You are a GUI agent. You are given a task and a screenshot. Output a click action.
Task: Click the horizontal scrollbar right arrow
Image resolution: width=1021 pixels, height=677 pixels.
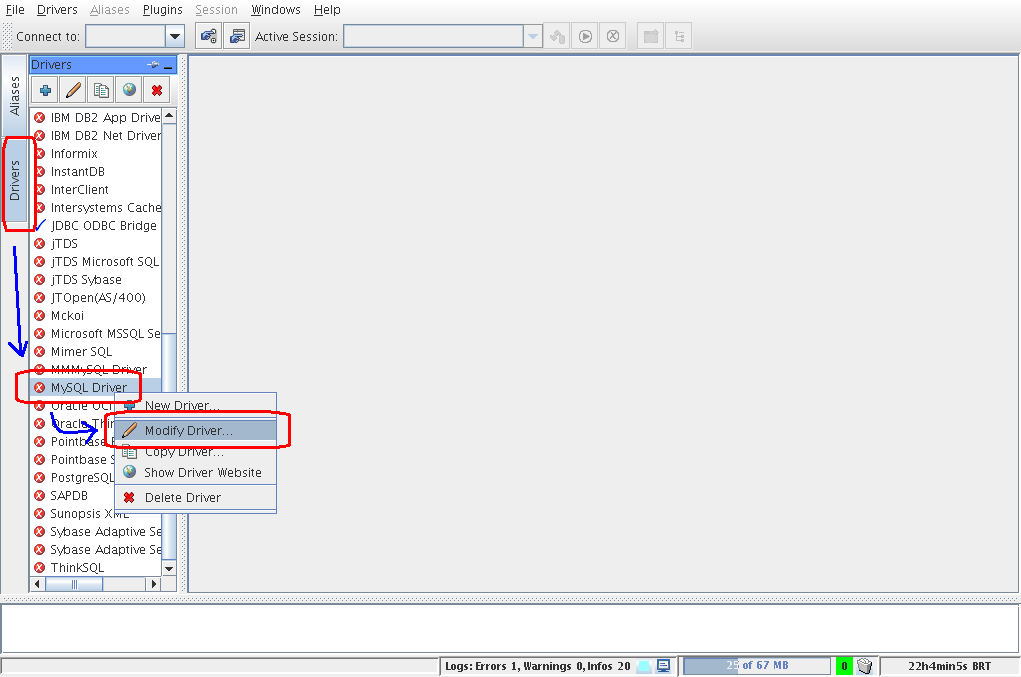click(154, 584)
